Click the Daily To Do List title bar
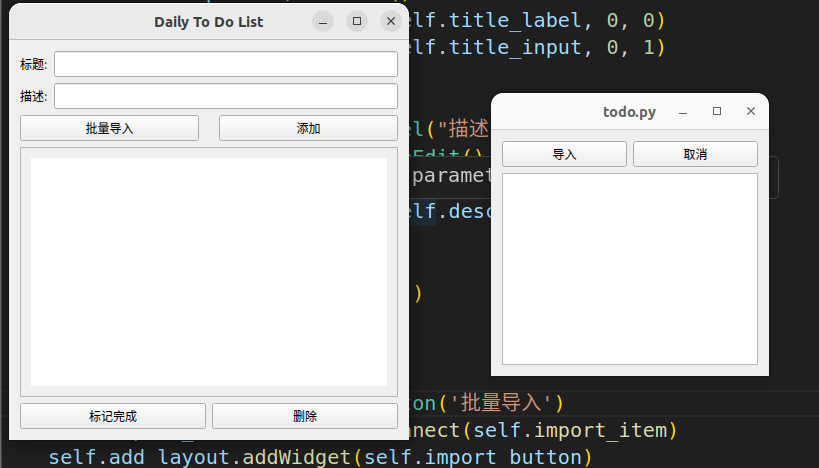The height and width of the screenshot is (468, 819). [x=208, y=21]
